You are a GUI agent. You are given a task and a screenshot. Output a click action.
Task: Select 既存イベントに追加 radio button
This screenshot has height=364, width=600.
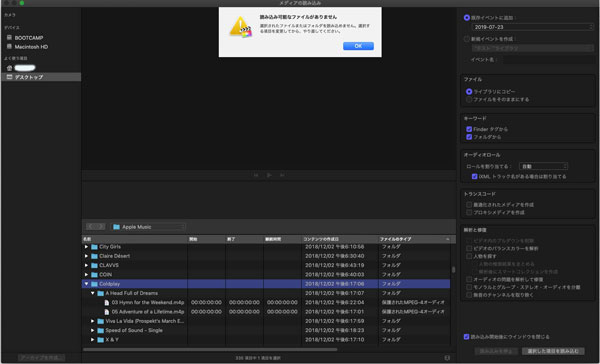click(466, 18)
